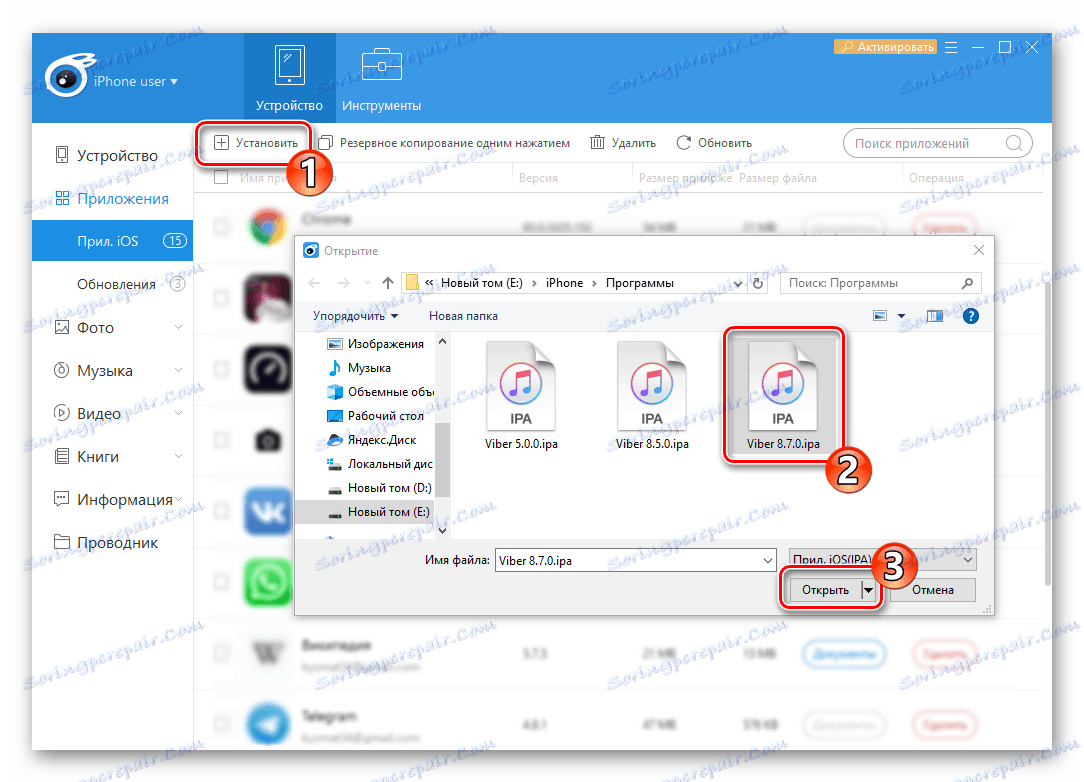
Task: Expand the address path history dropdown
Action: 738,283
